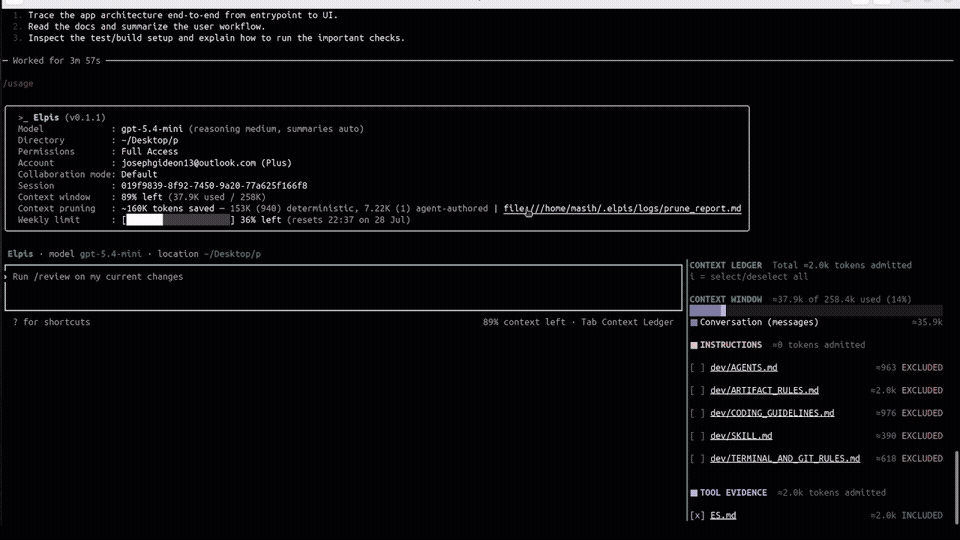Toggle the dev/AGENTS.md checkbox
Image resolution: width=960 pixels, height=540 pixels.
697,368
